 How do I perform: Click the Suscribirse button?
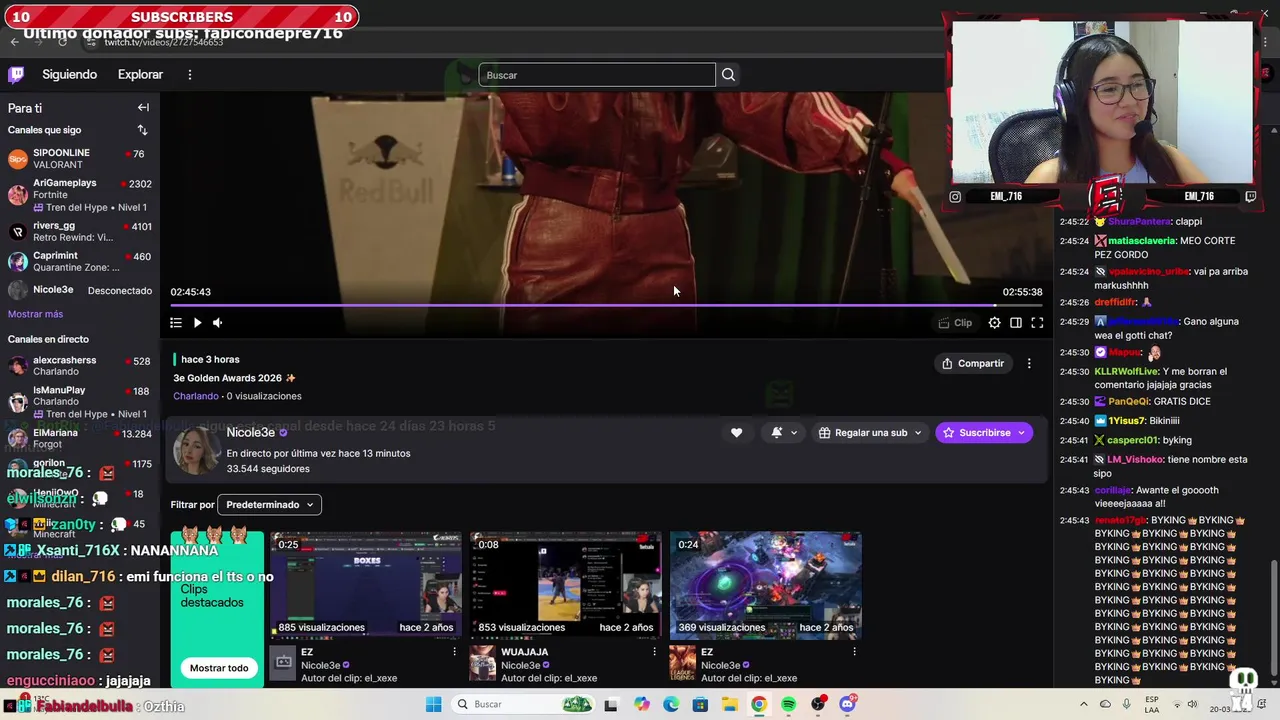pos(984,433)
